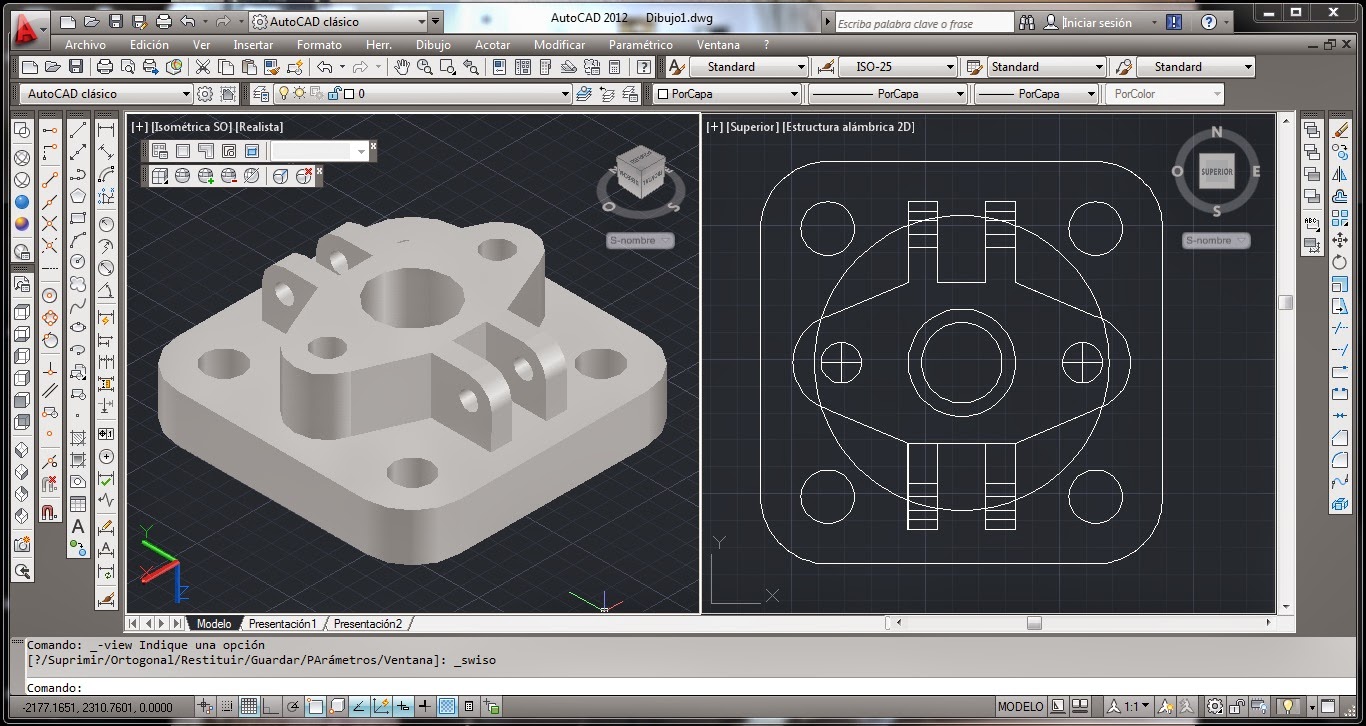
Task: Click the MODELO button in the status bar
Action: click(x=1021, y=707)
